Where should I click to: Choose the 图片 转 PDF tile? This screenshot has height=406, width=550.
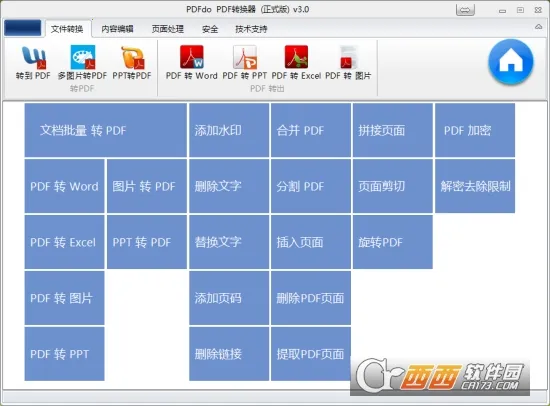point(147,186)
